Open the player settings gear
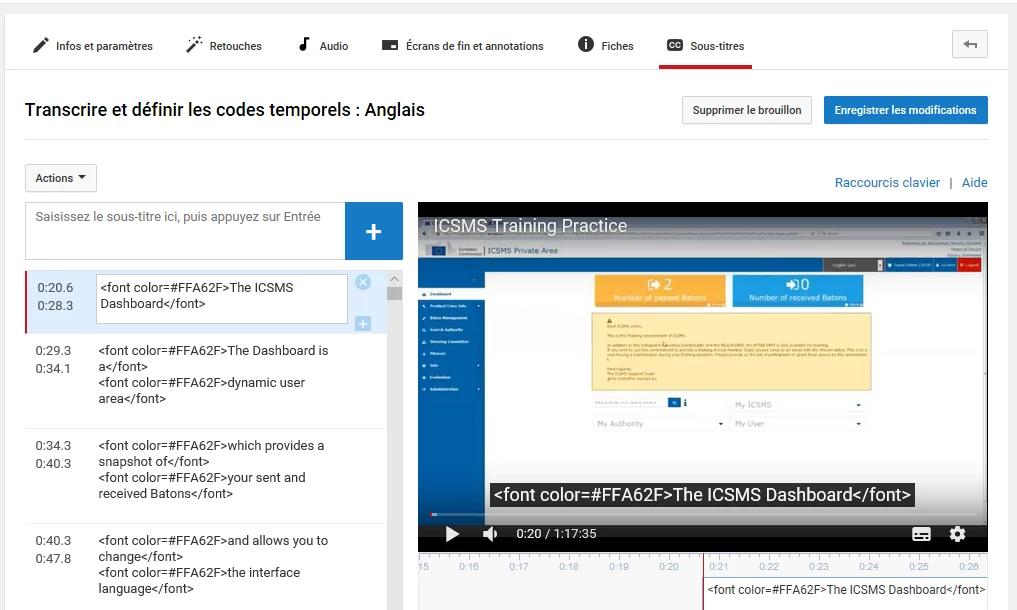Viewport: 1017px width, 610px height. pyautogui.click(x=957, y=534)
